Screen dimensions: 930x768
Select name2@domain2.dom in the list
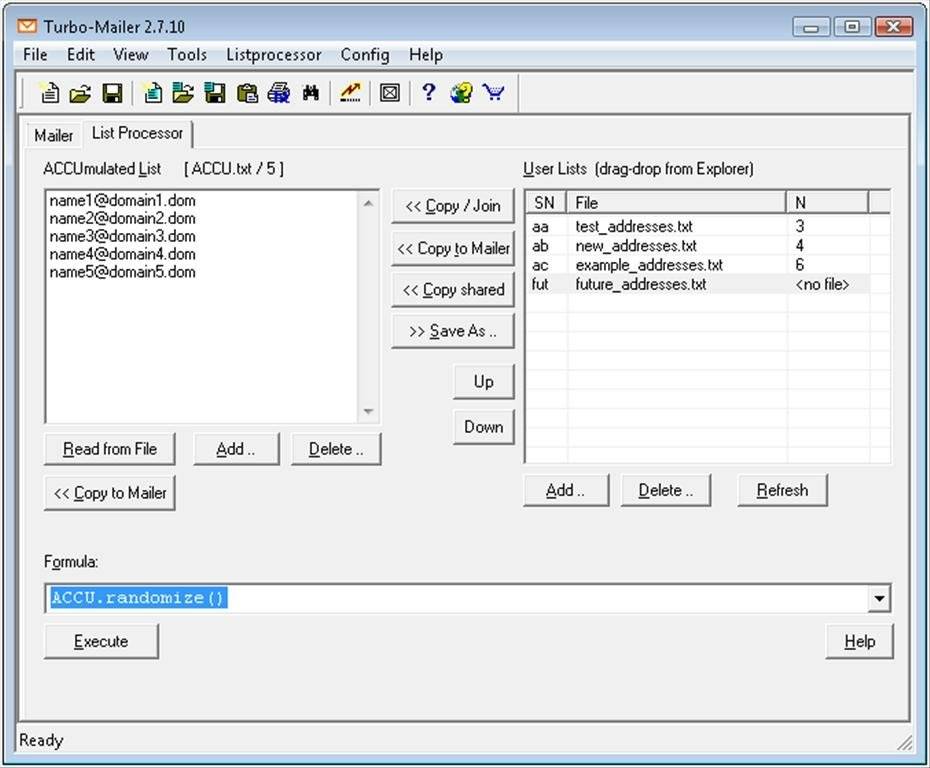(122, 218)
